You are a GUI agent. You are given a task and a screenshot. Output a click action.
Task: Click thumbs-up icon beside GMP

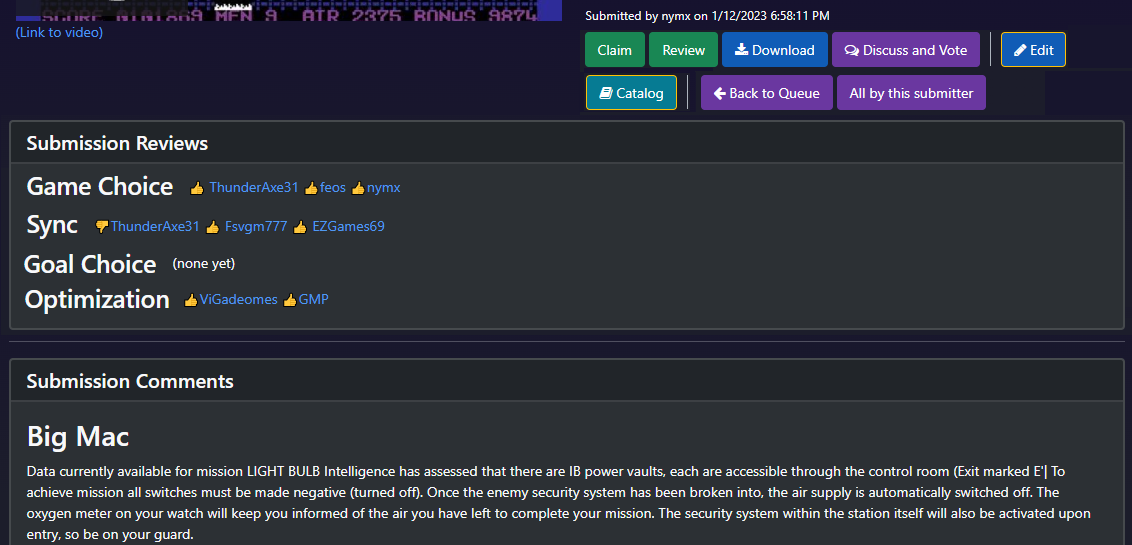point(289,300)
